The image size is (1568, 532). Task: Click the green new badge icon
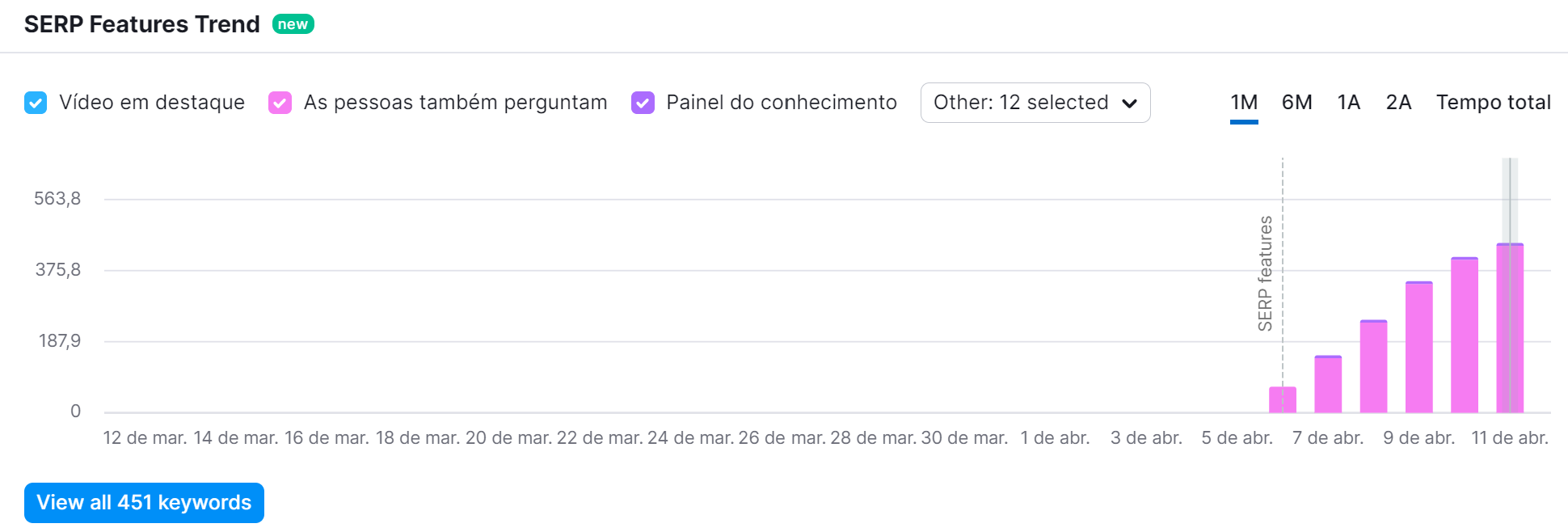pyautogui.click(x=293, y=24)
